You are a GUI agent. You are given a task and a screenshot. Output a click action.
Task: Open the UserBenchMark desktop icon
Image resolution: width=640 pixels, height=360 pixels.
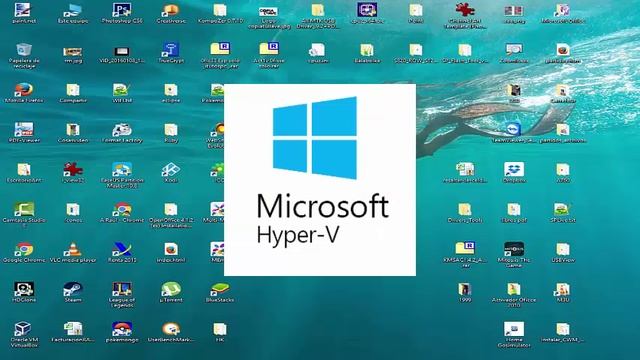(x=171, y=332)
